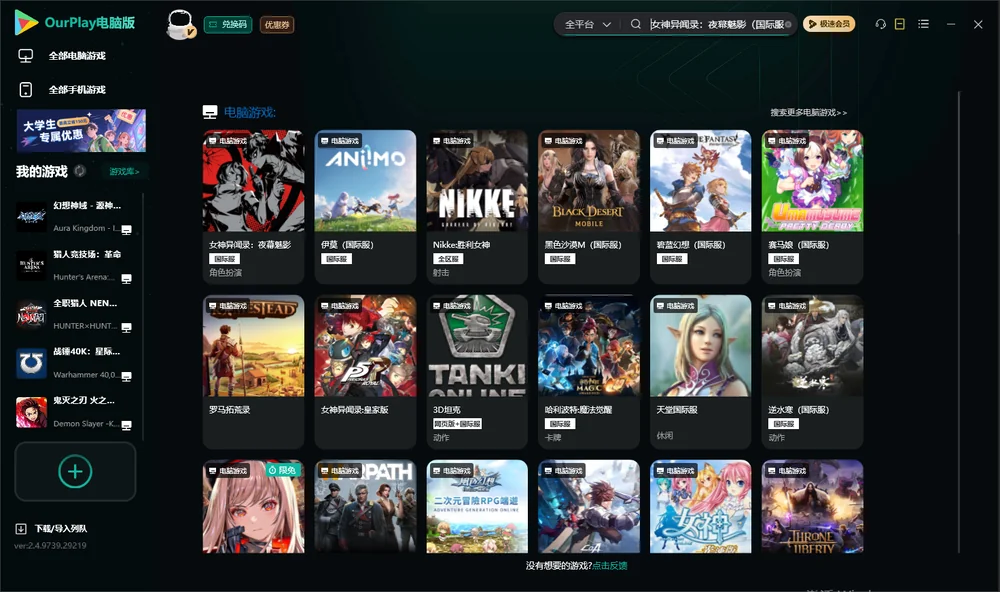Open the Nikke:胜利女神 game card
Image resolution: width=1000 pixels, height=592 pixels.
[x=477, y=207]
